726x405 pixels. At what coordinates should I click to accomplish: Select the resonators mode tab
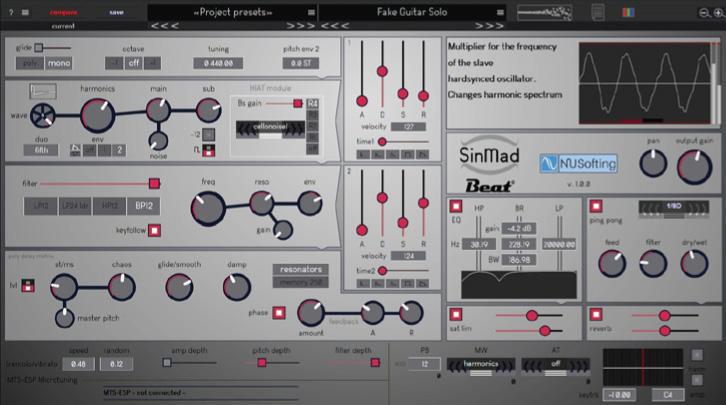point(300,269)
